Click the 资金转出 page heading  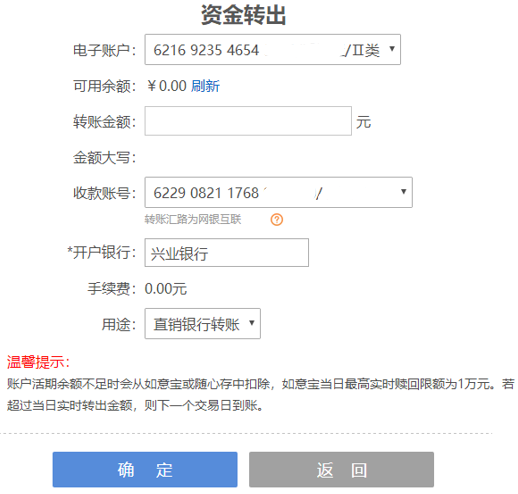(x=243, y=15)
